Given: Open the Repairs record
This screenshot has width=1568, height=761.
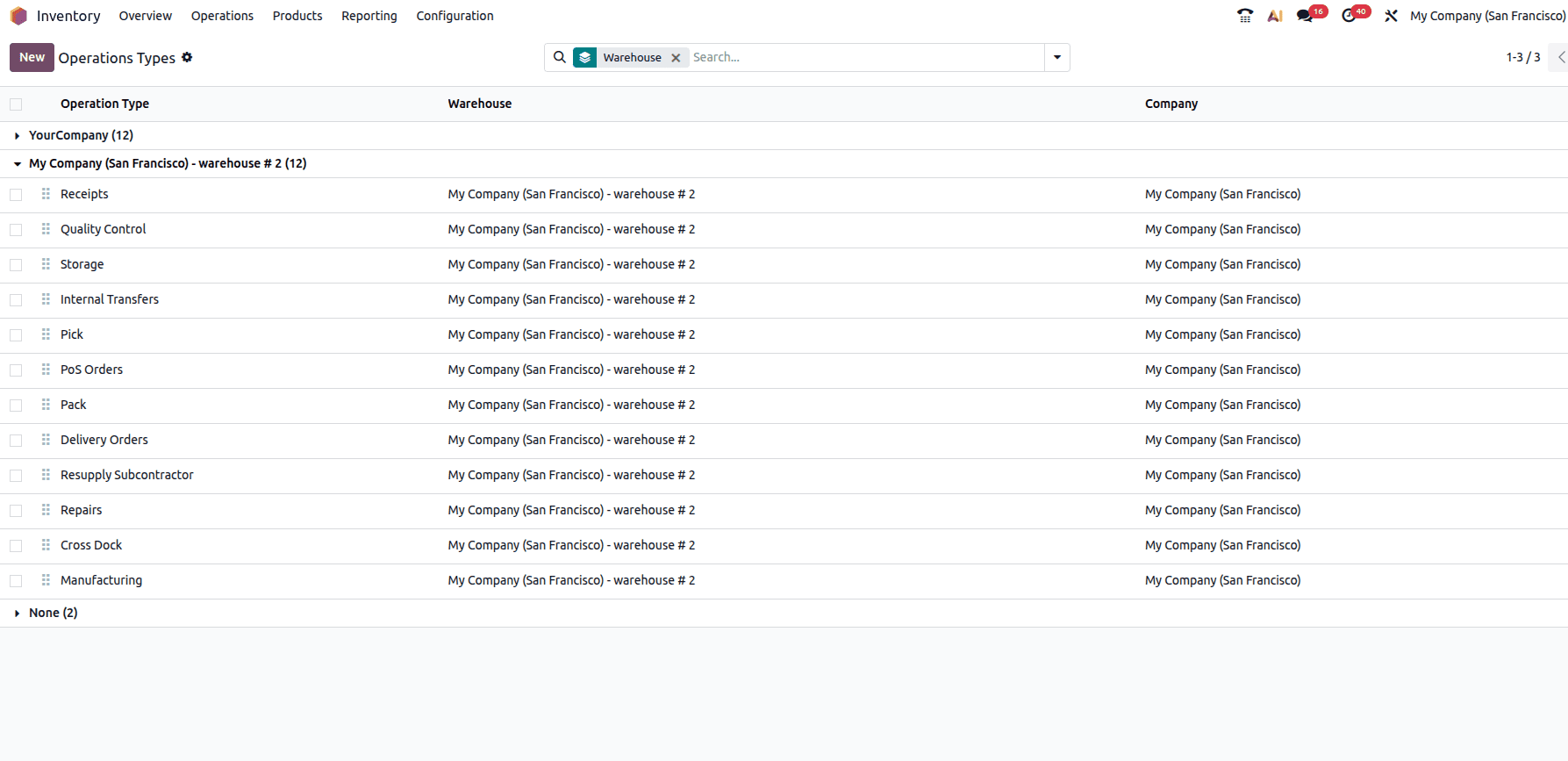Looking at the screenshot, I should pos(81,510).
